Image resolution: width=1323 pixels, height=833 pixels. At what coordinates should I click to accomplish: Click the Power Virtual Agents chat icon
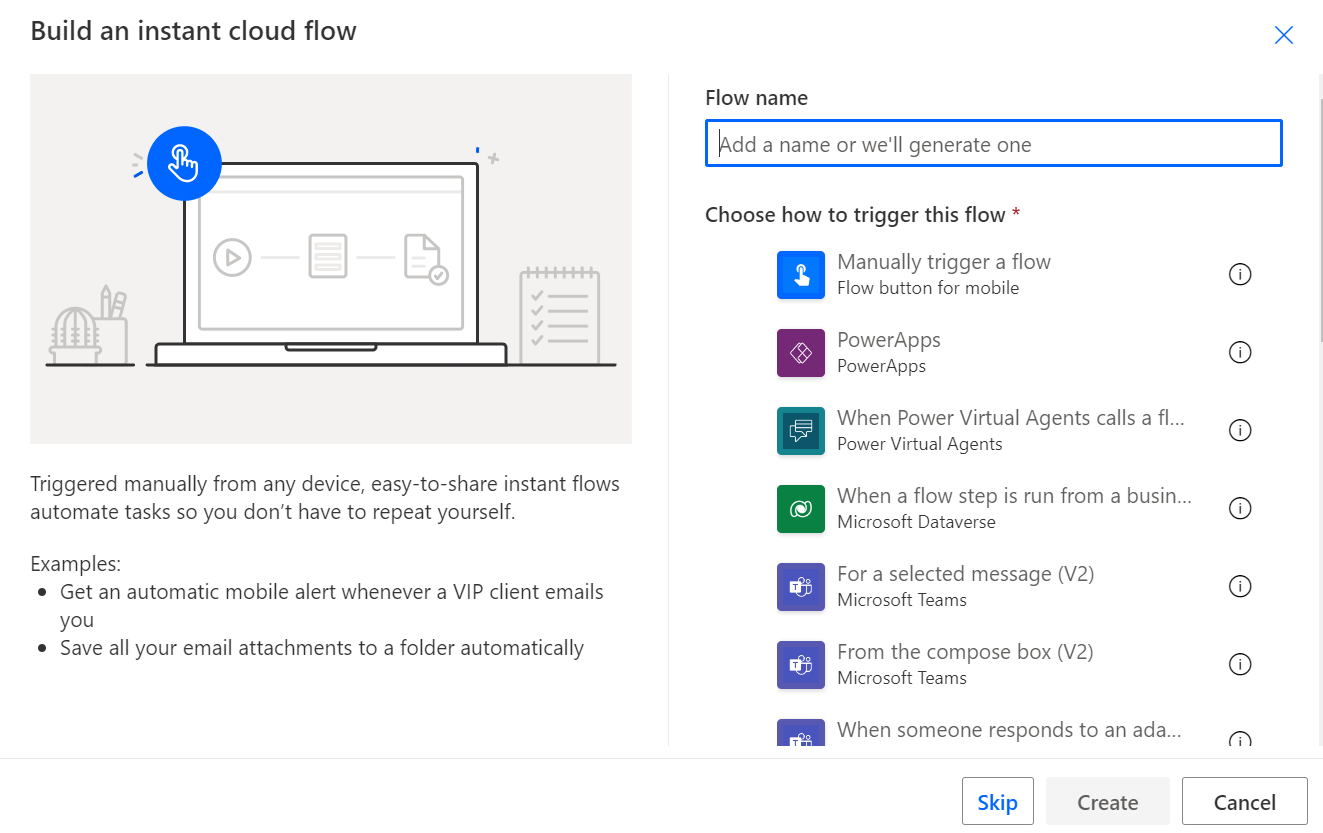801,431
